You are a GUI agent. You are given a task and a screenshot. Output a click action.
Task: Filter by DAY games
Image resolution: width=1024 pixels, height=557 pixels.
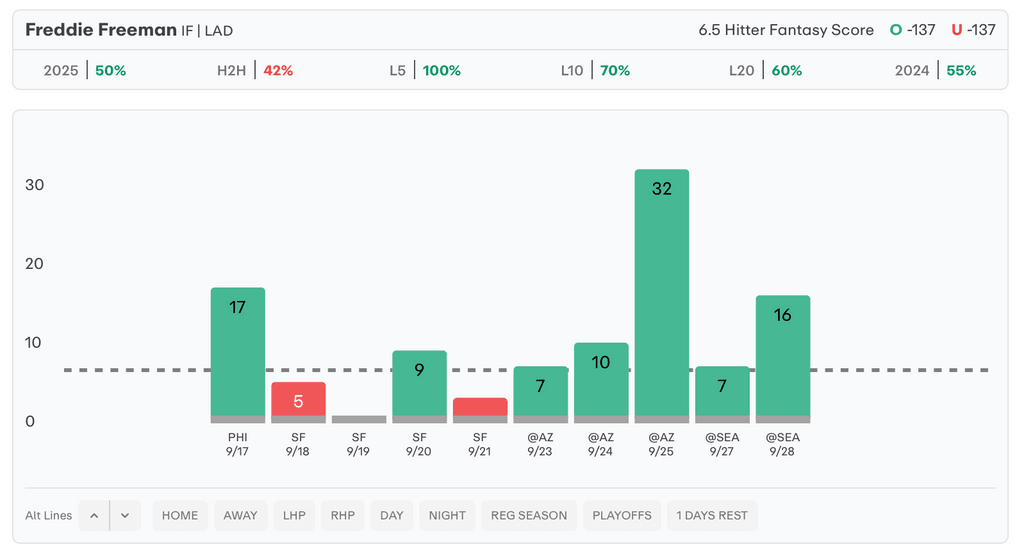click(x=392, y=515)
